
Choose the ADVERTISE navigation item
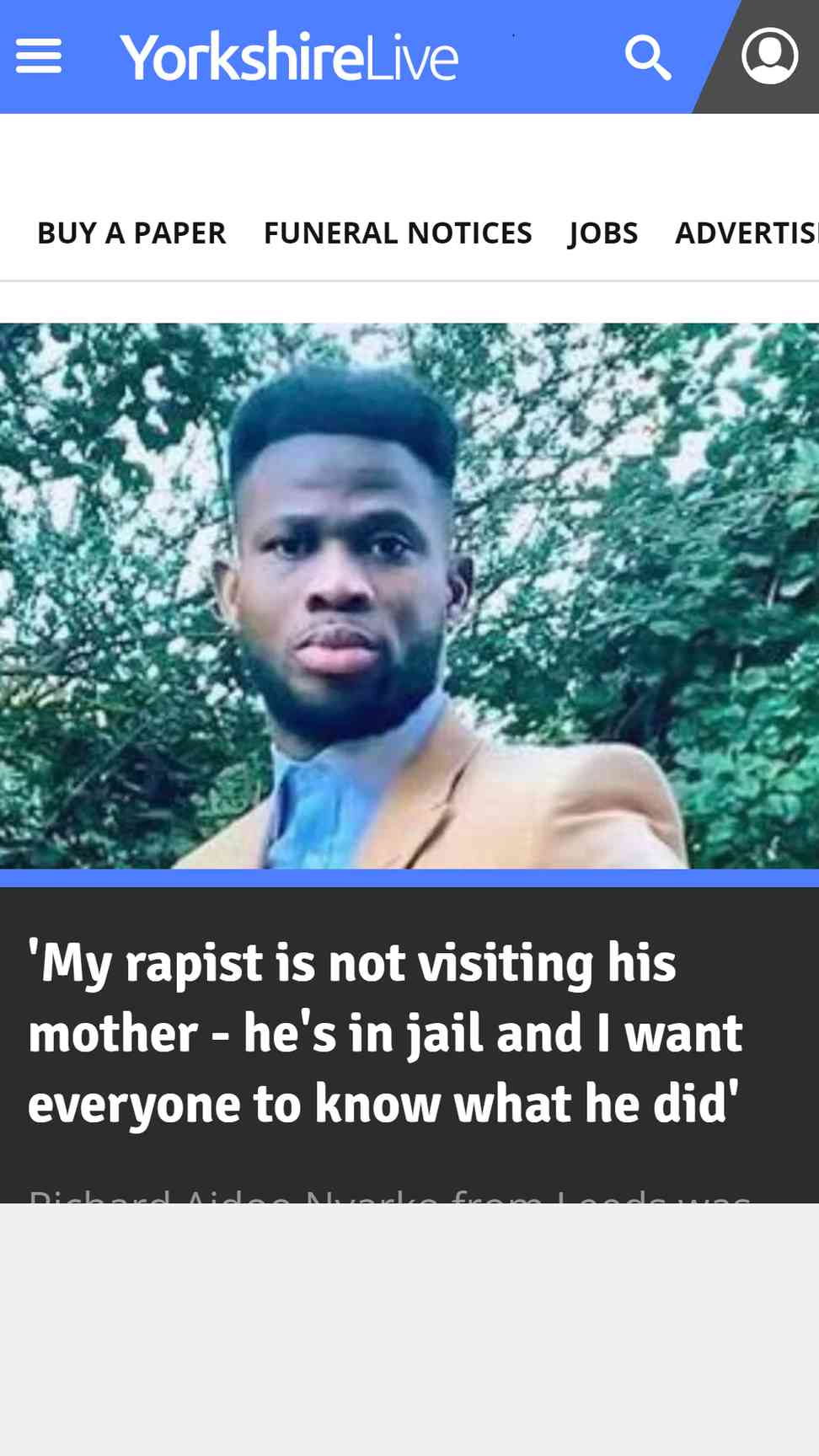coord(747,233)
